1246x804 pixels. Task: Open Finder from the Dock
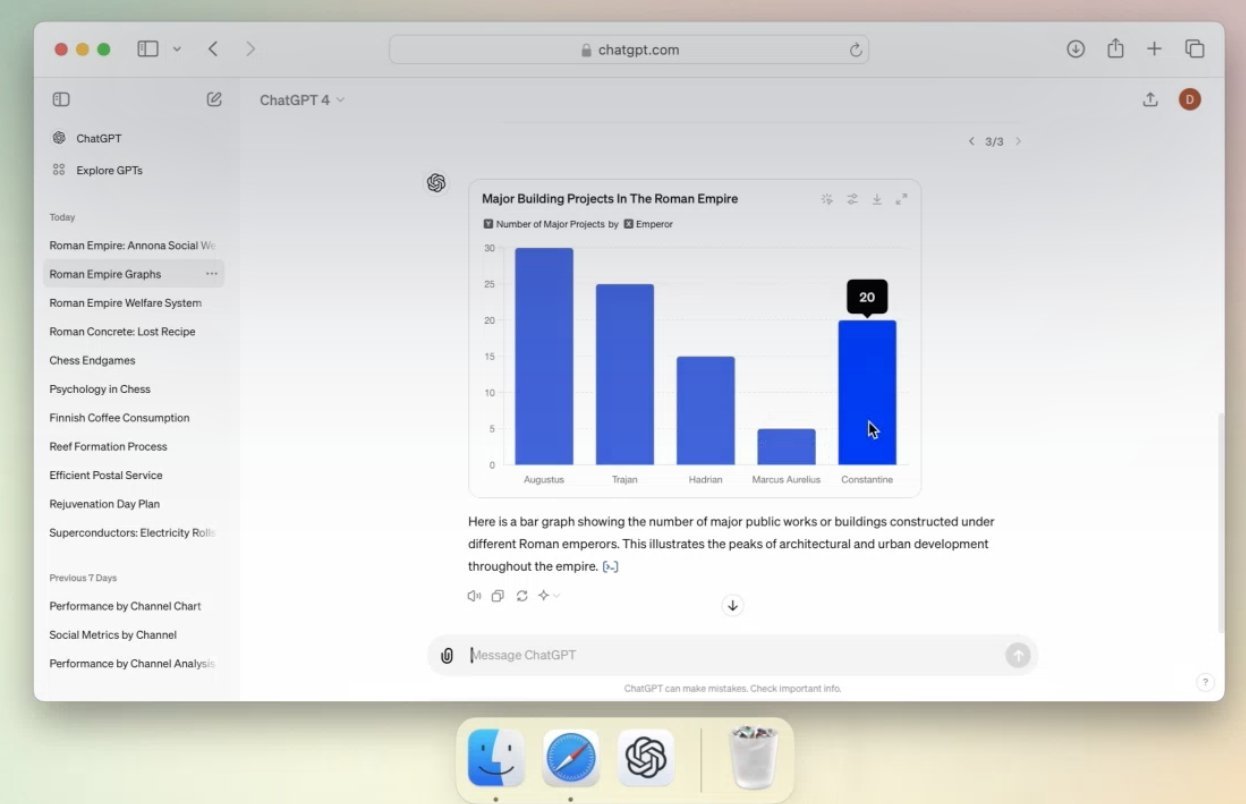point(496,757)
